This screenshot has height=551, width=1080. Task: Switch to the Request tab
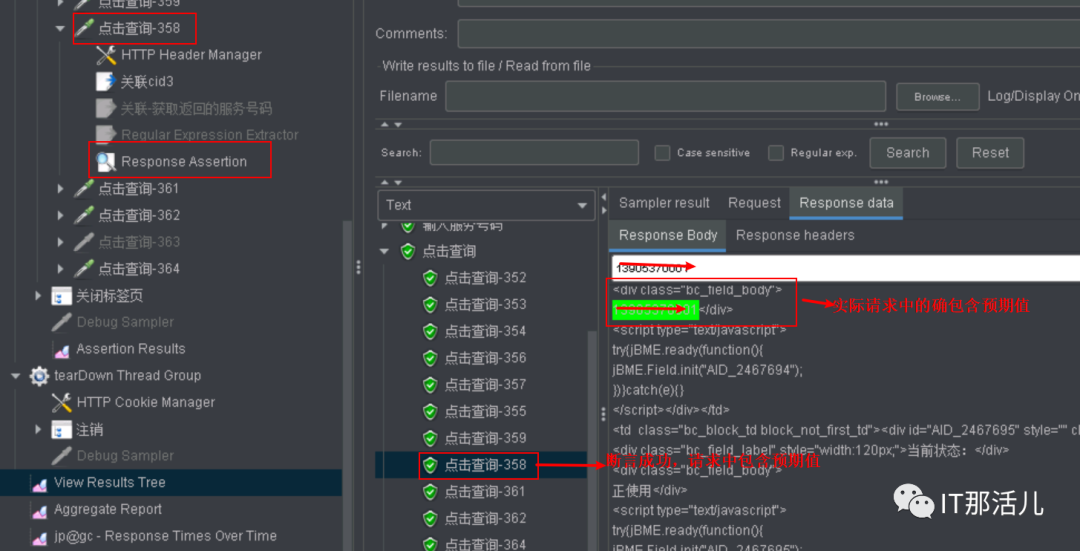tap(754, 203)
